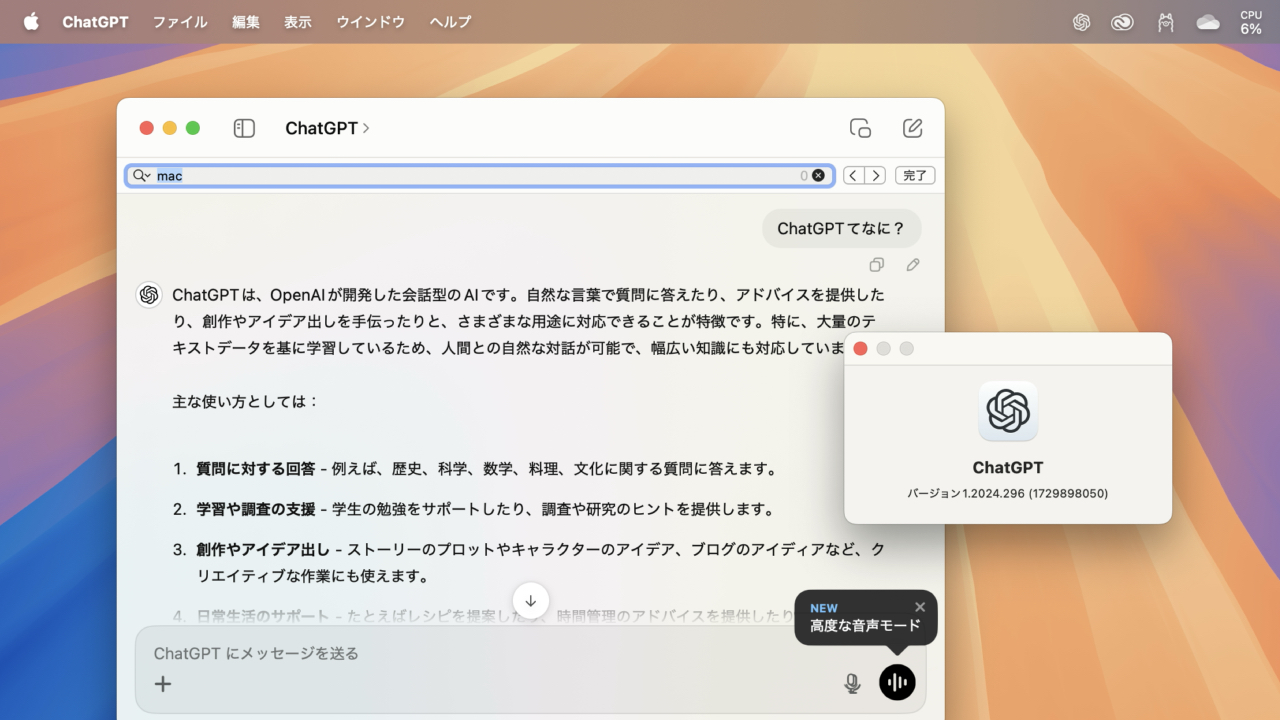Screen dimensions: 1280x720
Task: Open the ChatGPT app menu
Action: coord(95,21)
